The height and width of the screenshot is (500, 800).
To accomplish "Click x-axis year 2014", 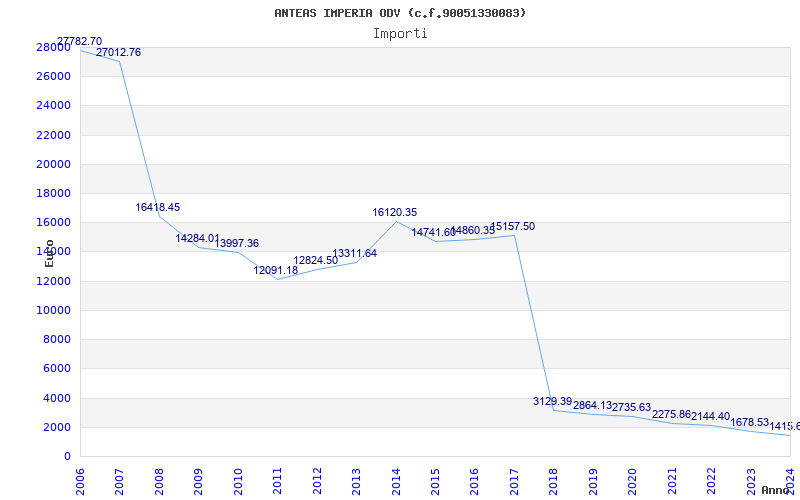I will point(395,482).
